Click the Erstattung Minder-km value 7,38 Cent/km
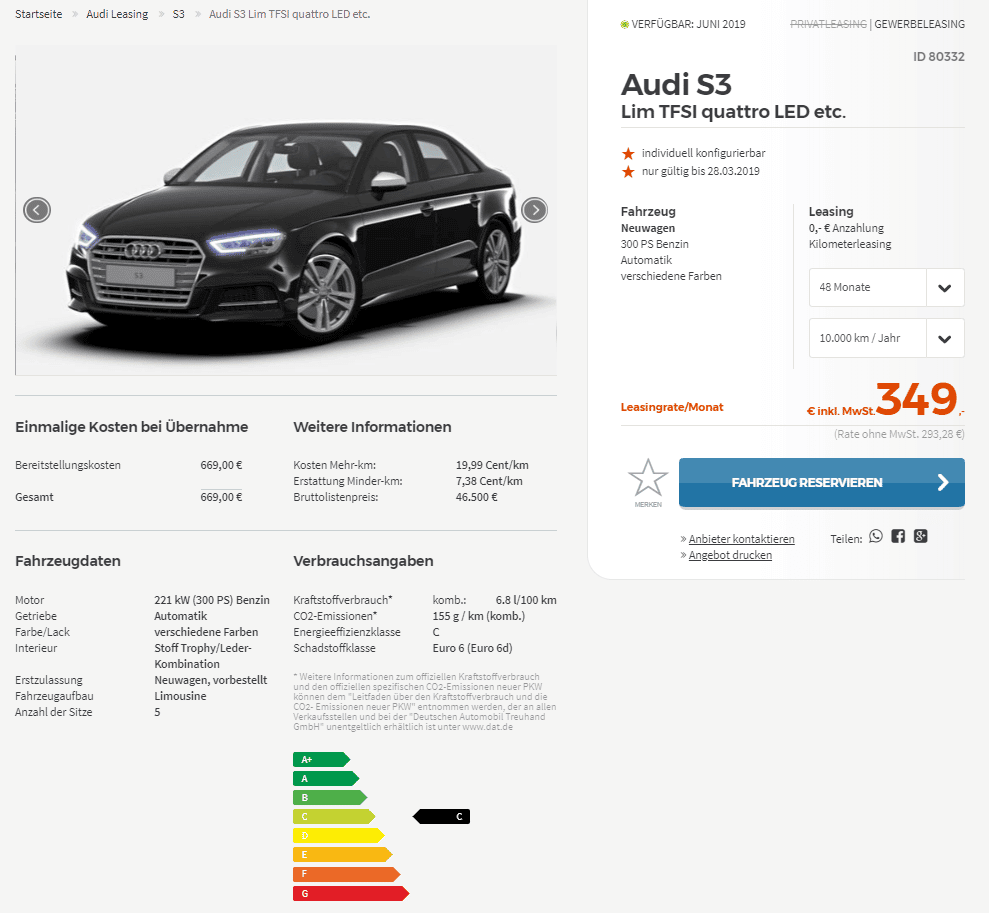 (489, 481)
